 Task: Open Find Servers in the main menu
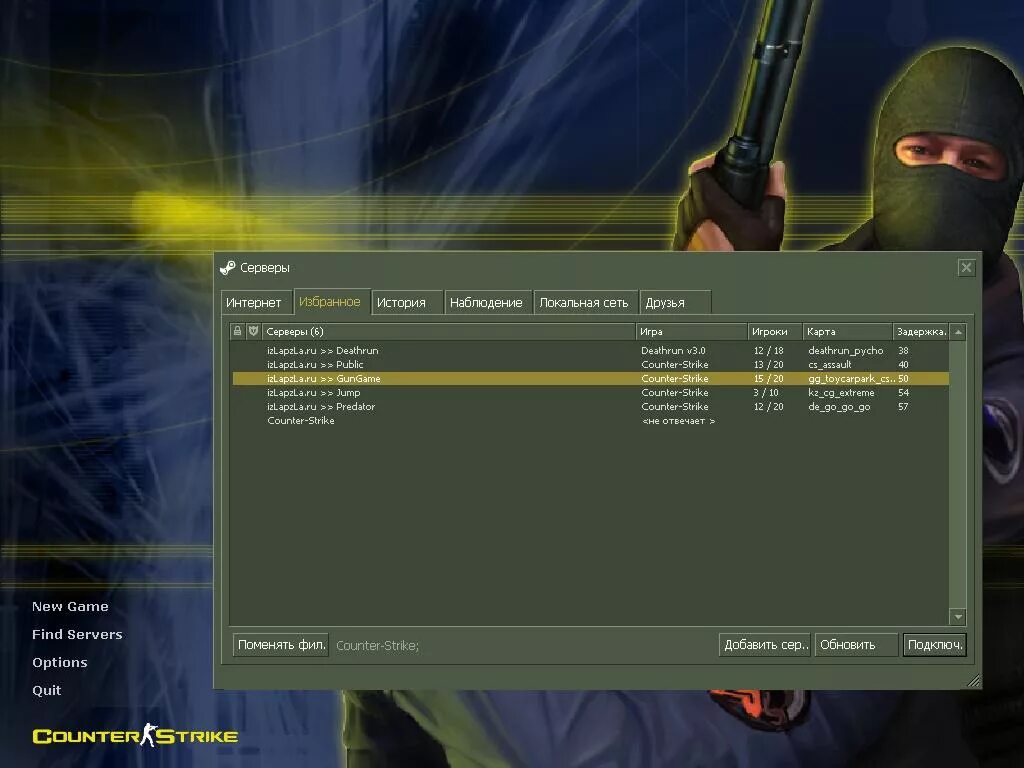[77, 634]
